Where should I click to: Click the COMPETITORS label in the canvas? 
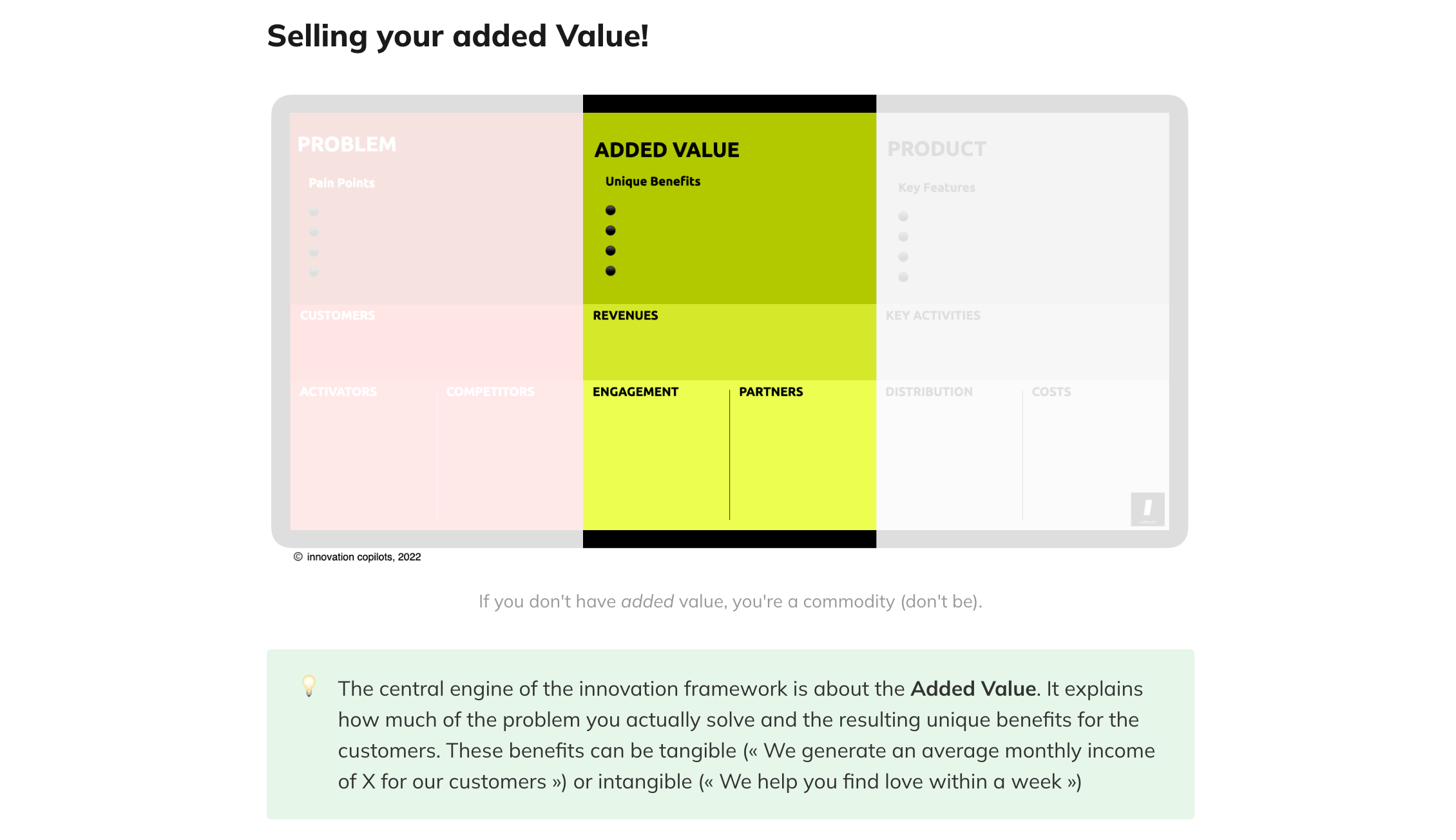(x=490, y=392)
